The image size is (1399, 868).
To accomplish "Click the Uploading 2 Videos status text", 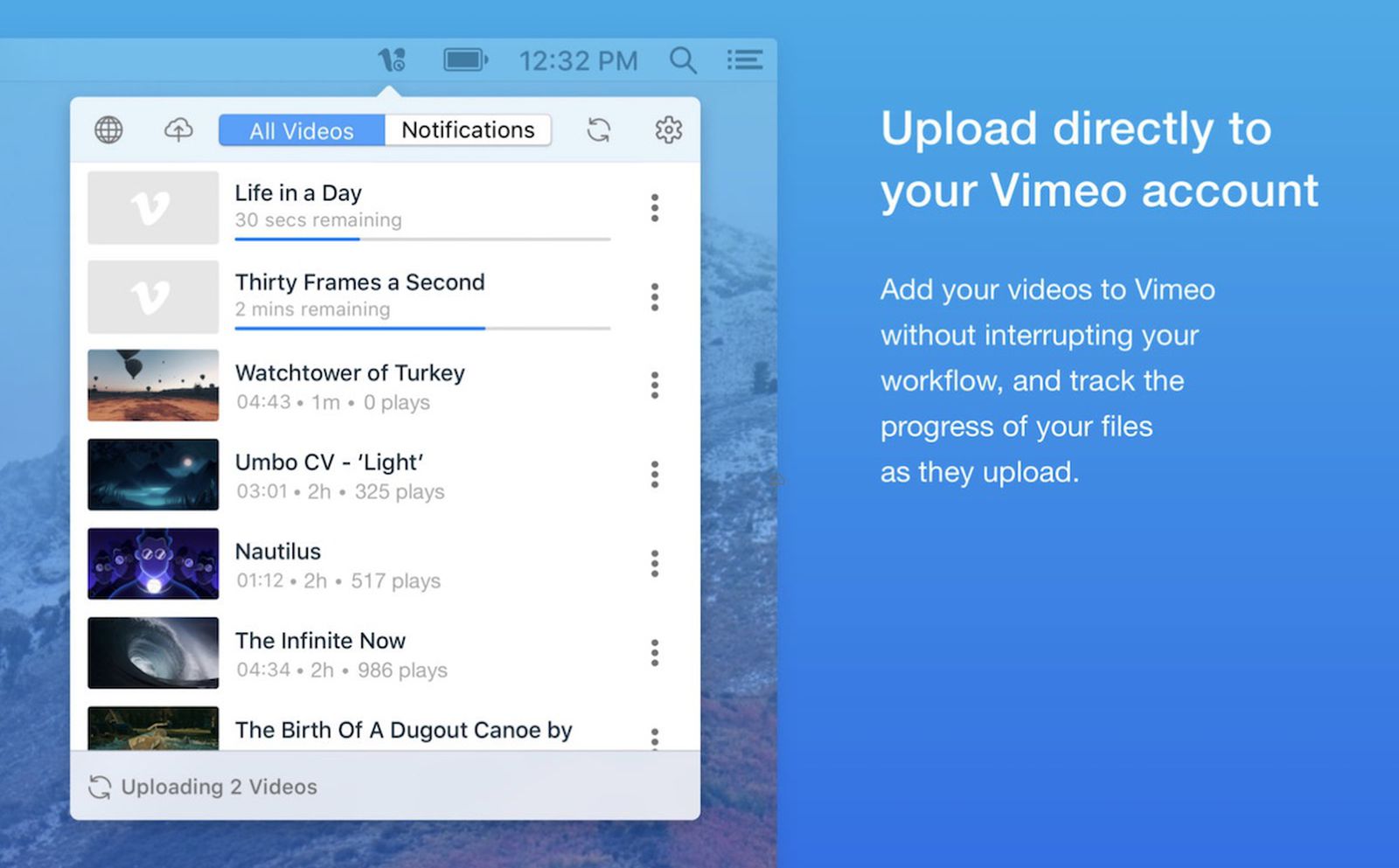I will [x=219, y=786].
